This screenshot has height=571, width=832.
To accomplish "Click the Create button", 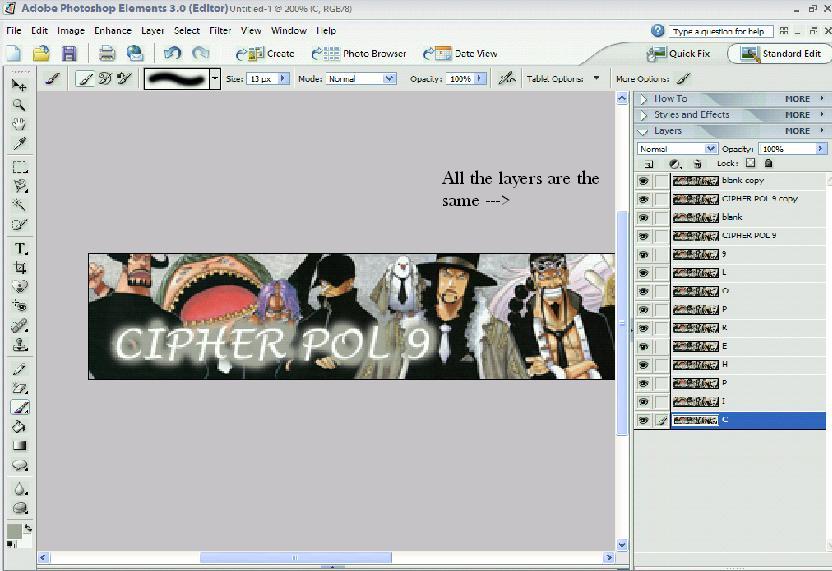I will point(265,54).
